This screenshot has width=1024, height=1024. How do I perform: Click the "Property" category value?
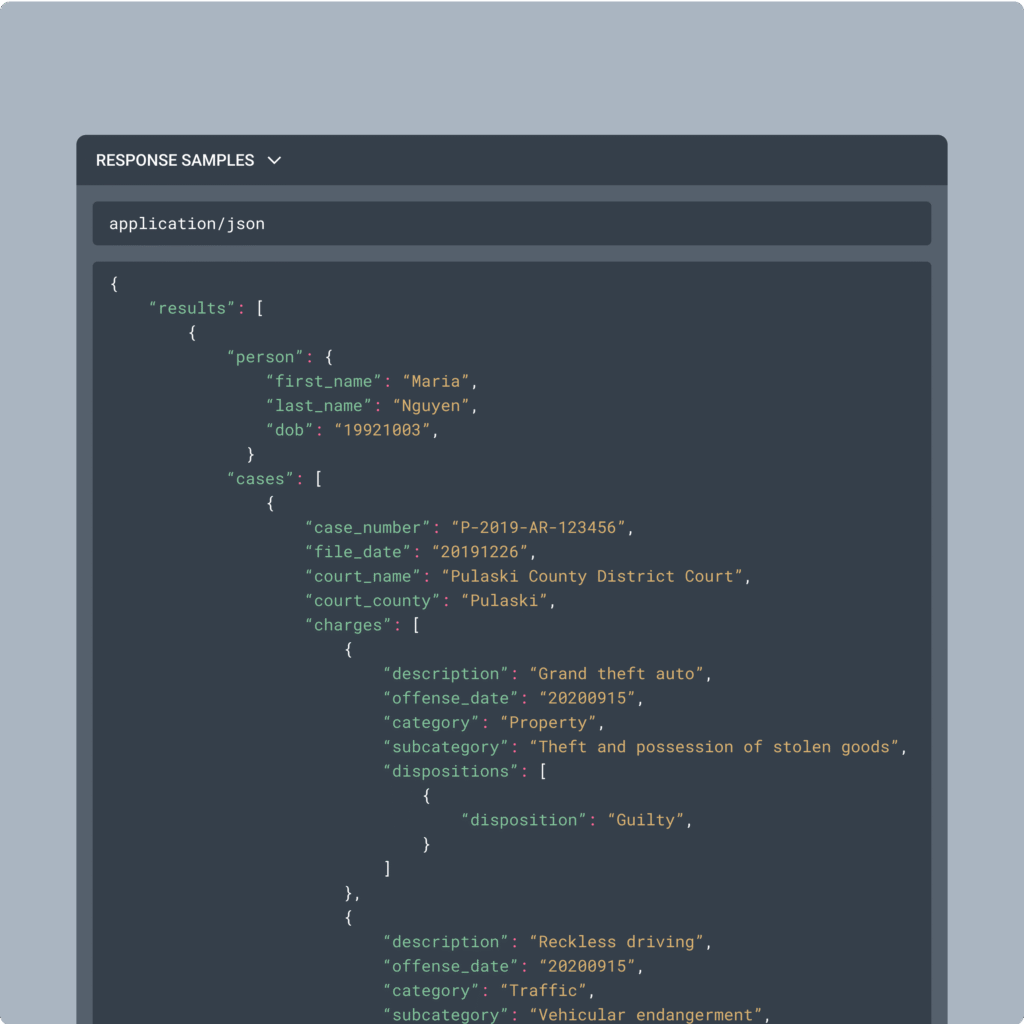(x=548, y=723)
